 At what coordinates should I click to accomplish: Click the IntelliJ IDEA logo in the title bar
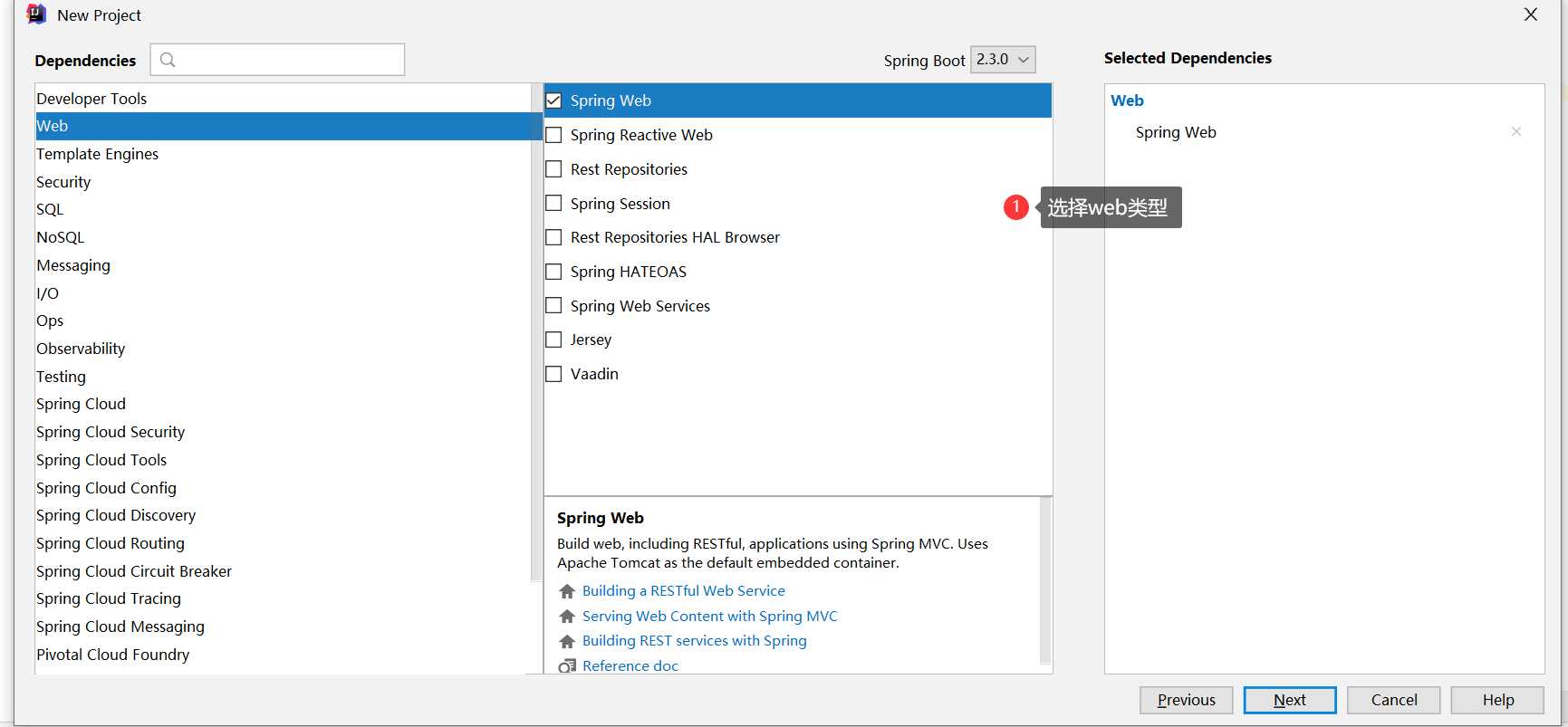coord(36,14)
